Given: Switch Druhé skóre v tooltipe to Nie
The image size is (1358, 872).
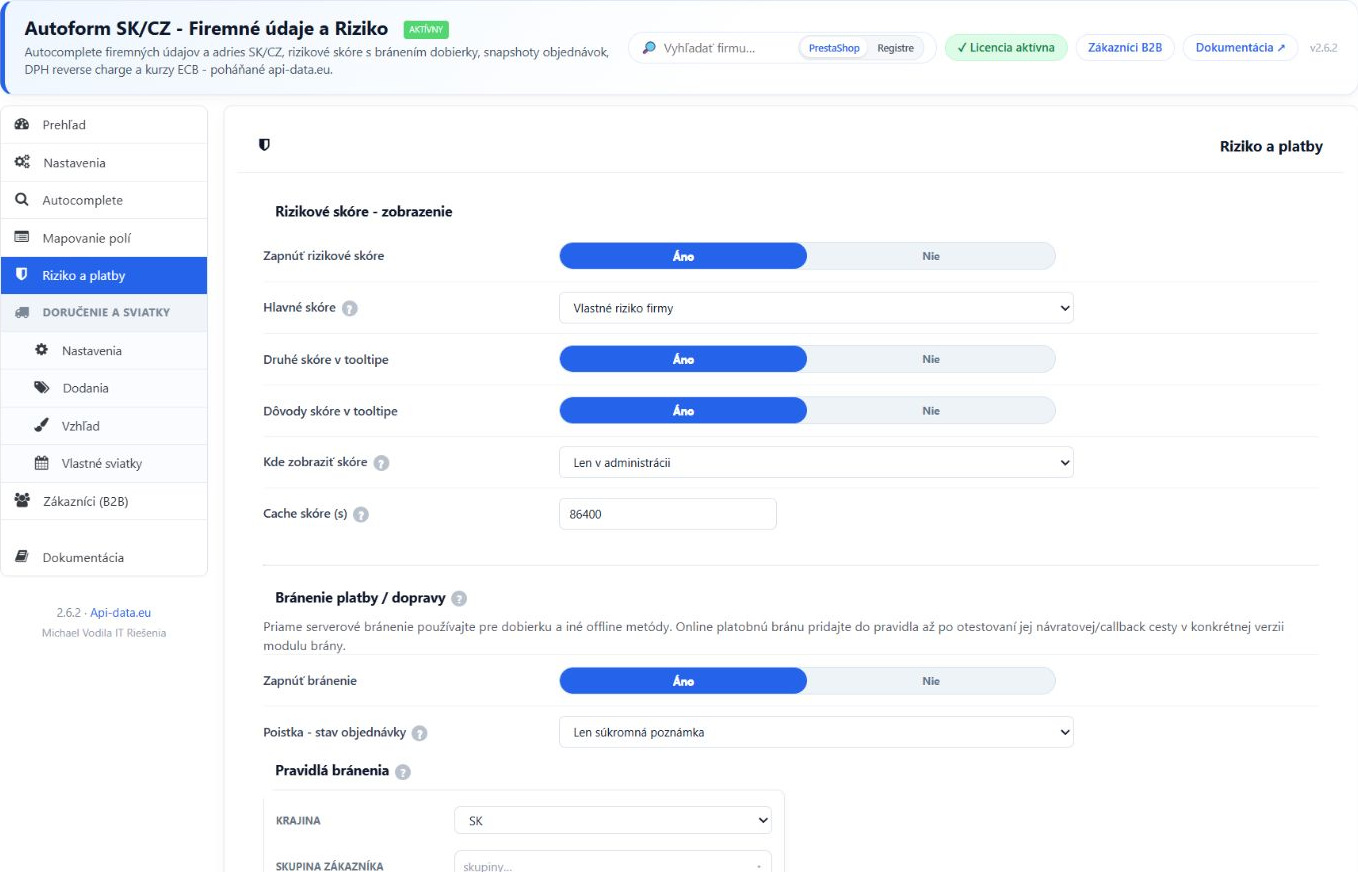Looking at the screenshot, I should click(x=931, y=359).
